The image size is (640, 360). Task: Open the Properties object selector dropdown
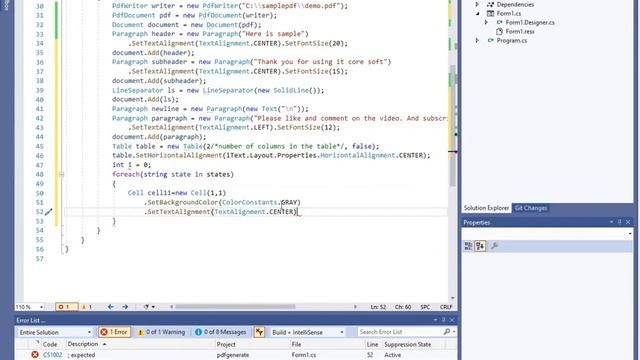630,234
